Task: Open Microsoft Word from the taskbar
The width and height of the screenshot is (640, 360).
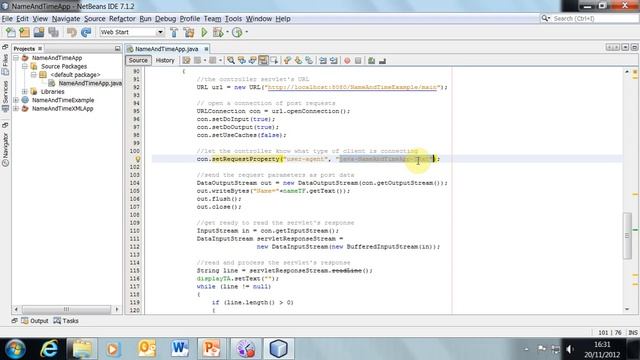Action: pyautogui.click(x=180, y=349)
